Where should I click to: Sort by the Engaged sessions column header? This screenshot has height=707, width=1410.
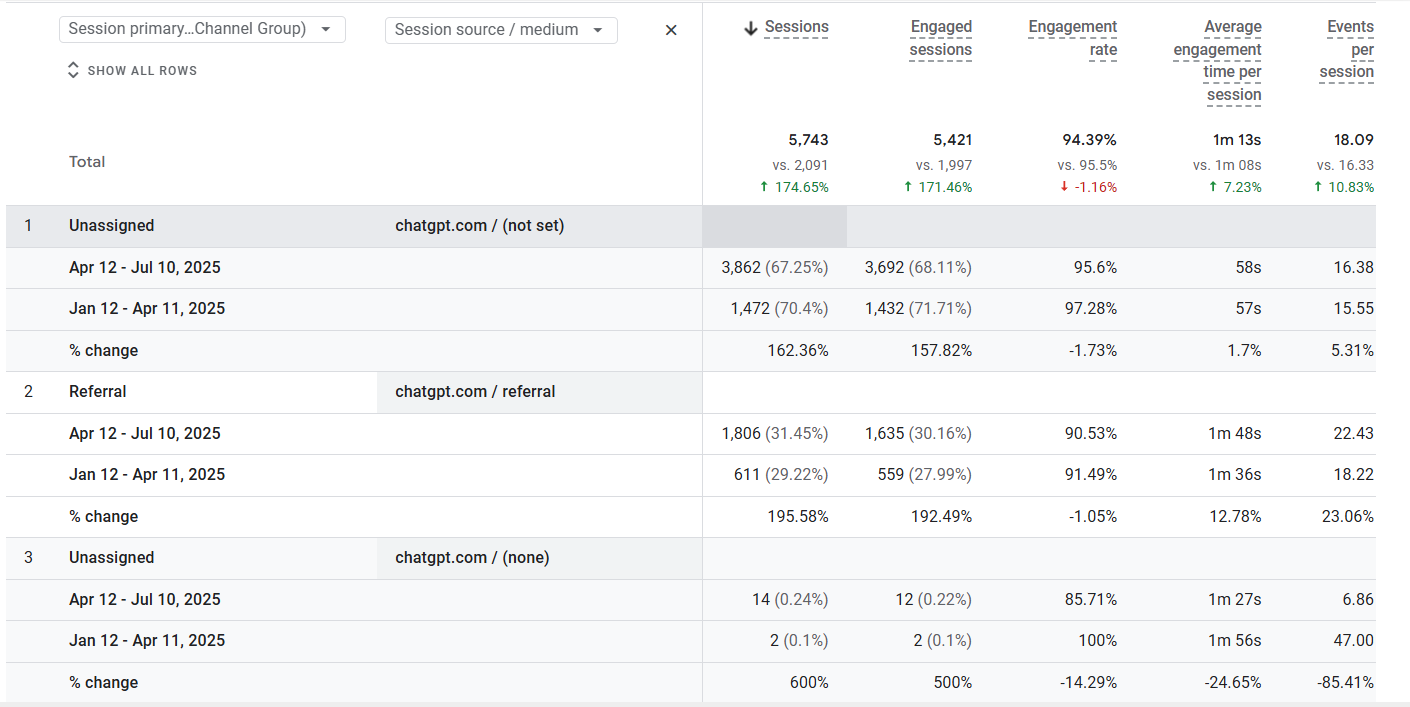940,38
